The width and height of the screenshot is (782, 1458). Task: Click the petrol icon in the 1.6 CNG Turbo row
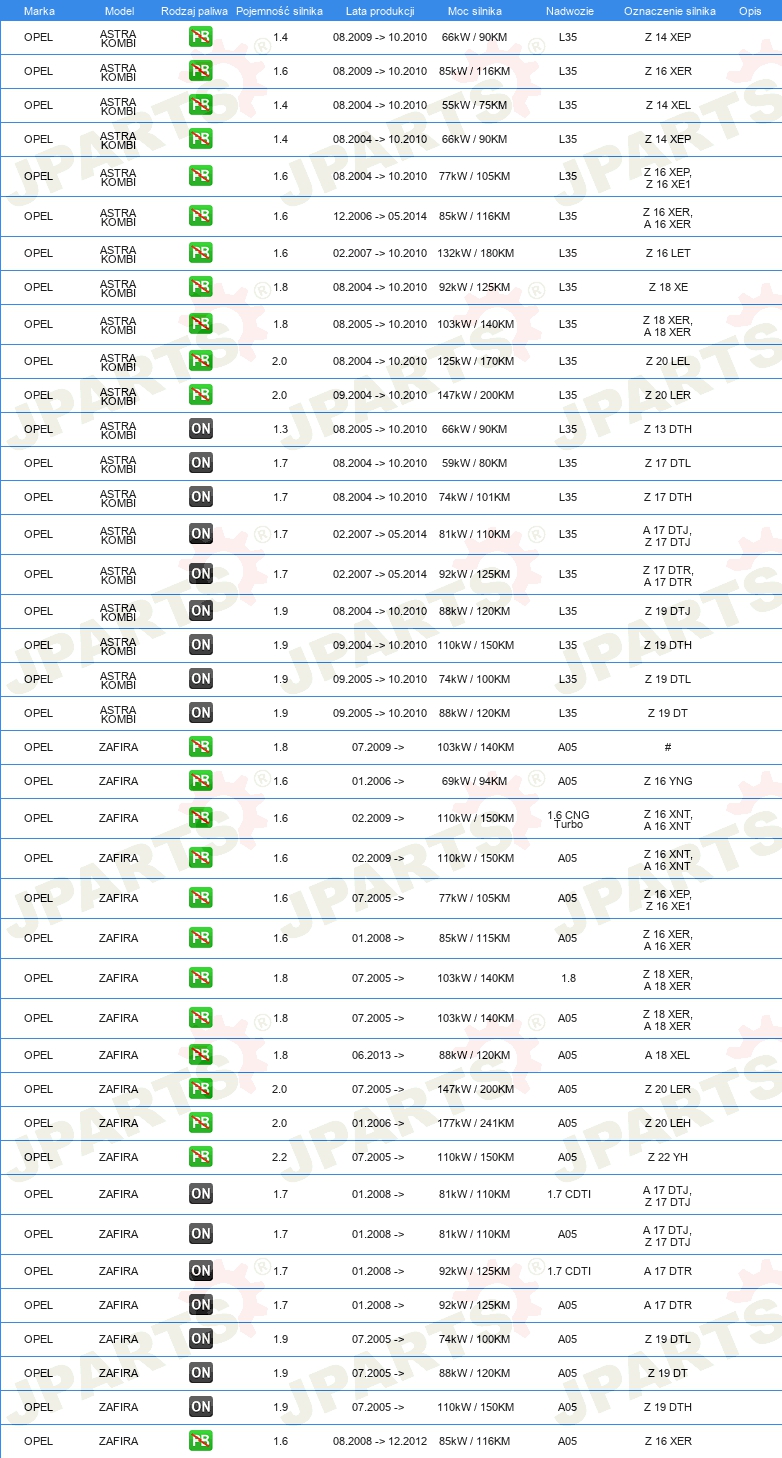click(x=201, y=818)
